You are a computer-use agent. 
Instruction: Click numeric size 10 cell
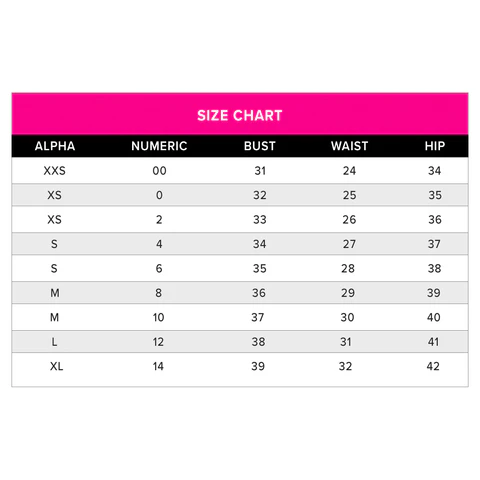[159, 317]
